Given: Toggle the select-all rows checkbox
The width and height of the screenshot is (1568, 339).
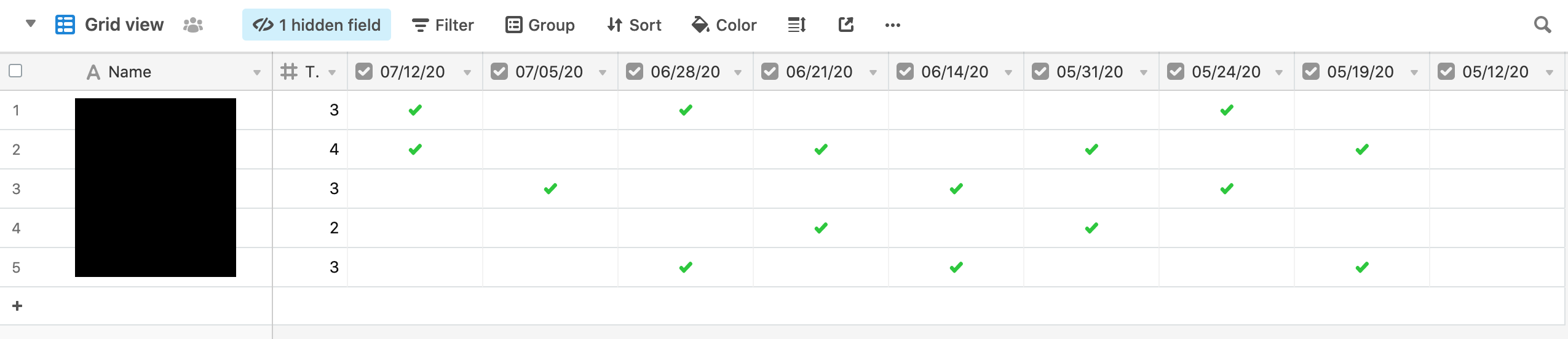Looking at the screenshot, I should click(x=15, y=71).
